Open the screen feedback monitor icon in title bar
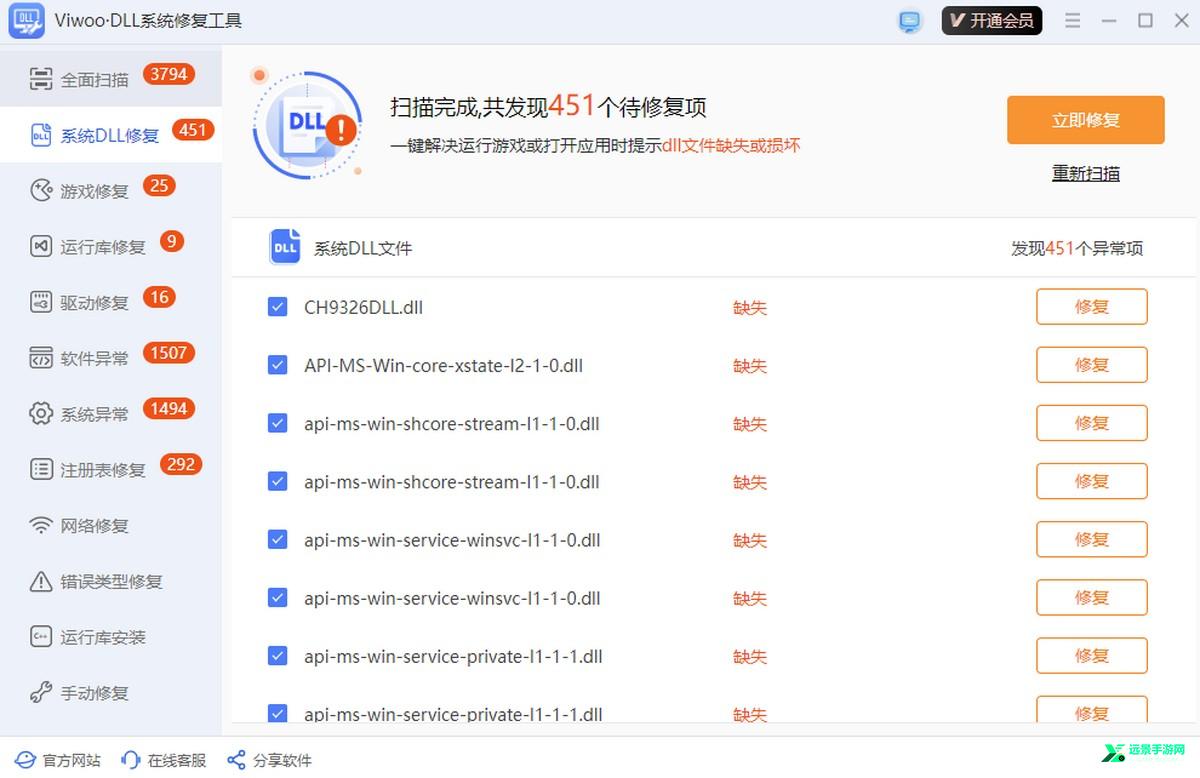Screen dimensions: 1200x778 pos(909,21)
